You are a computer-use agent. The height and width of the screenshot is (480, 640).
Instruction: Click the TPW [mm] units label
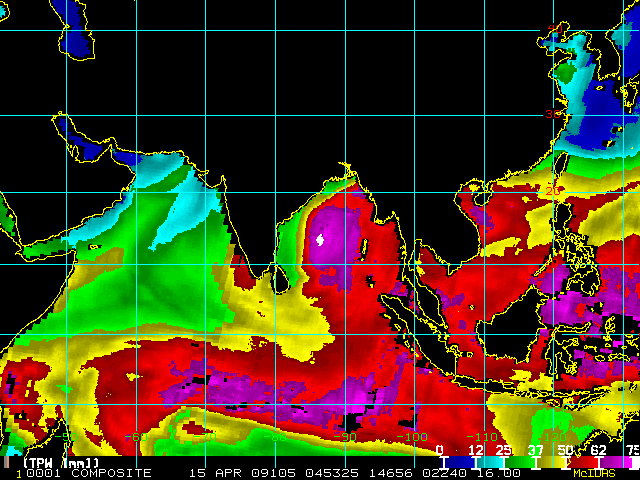[61, 463]
